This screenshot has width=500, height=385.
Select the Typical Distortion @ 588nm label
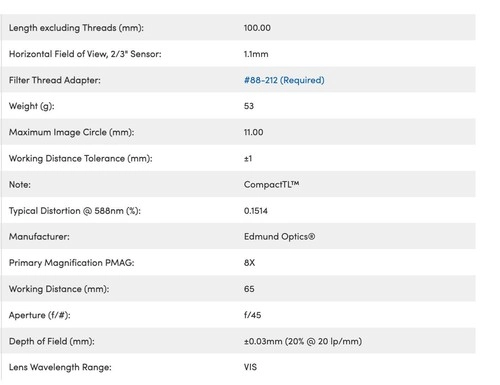click(x=75, y=211)
